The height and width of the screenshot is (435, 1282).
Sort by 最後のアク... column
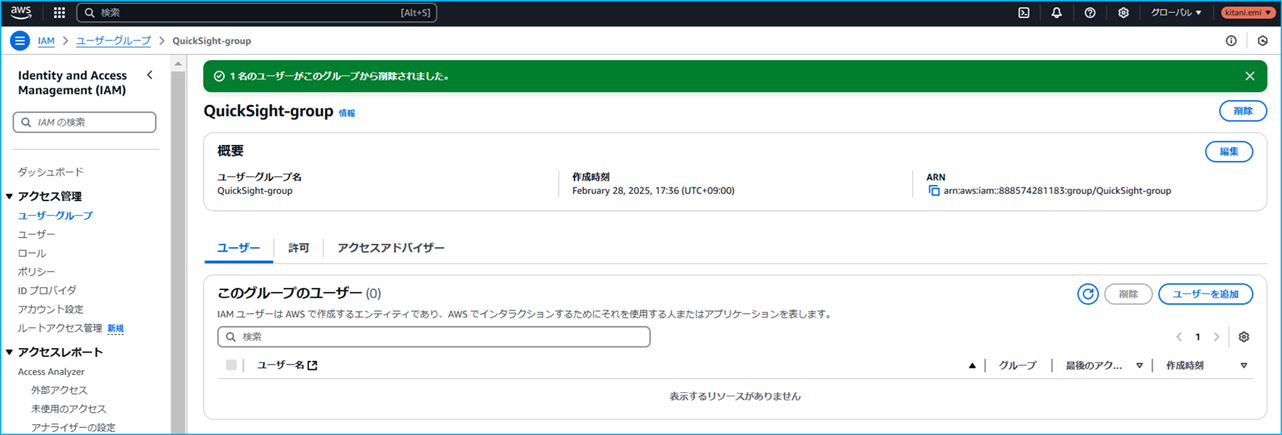(1139, 366)
